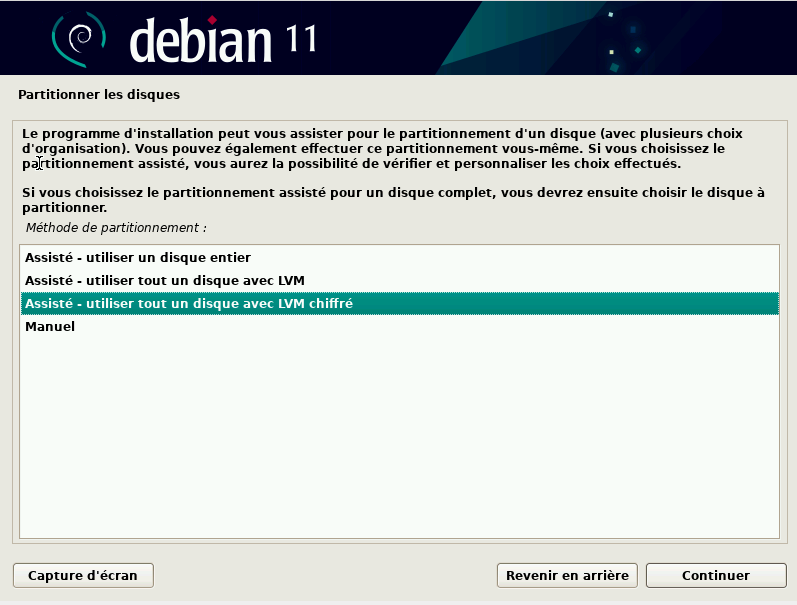Take a screenshot with "Capture d'écran"
This screenshot has height=605, width=797.
point(83,575)
